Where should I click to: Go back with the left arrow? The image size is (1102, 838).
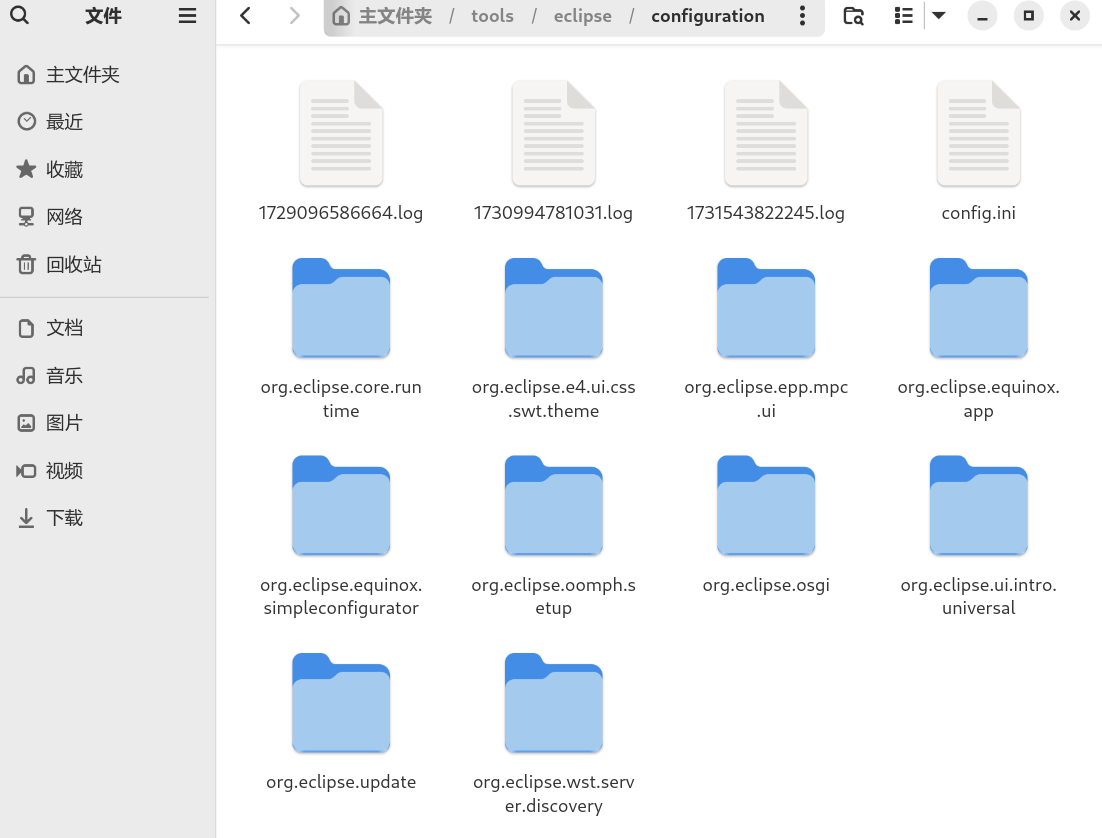click(245, 15)
